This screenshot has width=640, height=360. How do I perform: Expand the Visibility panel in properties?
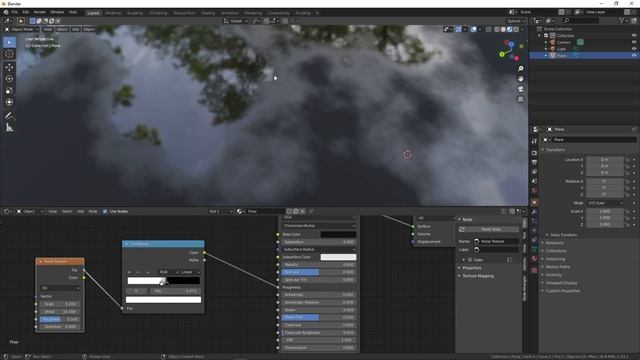pyautogui.click(x=553, y=275)
